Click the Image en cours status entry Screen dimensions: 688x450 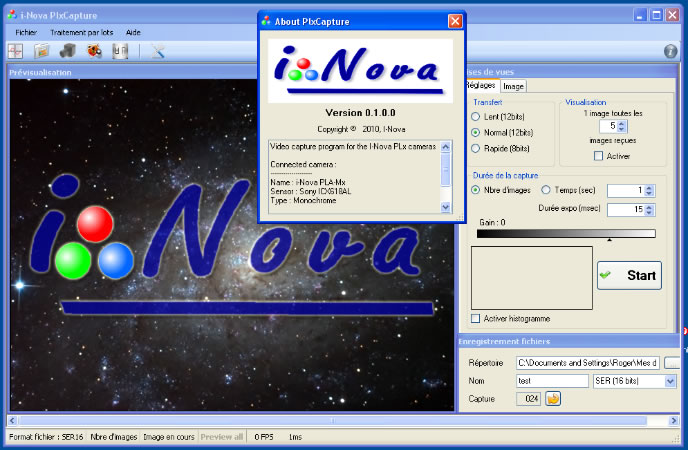168,437
